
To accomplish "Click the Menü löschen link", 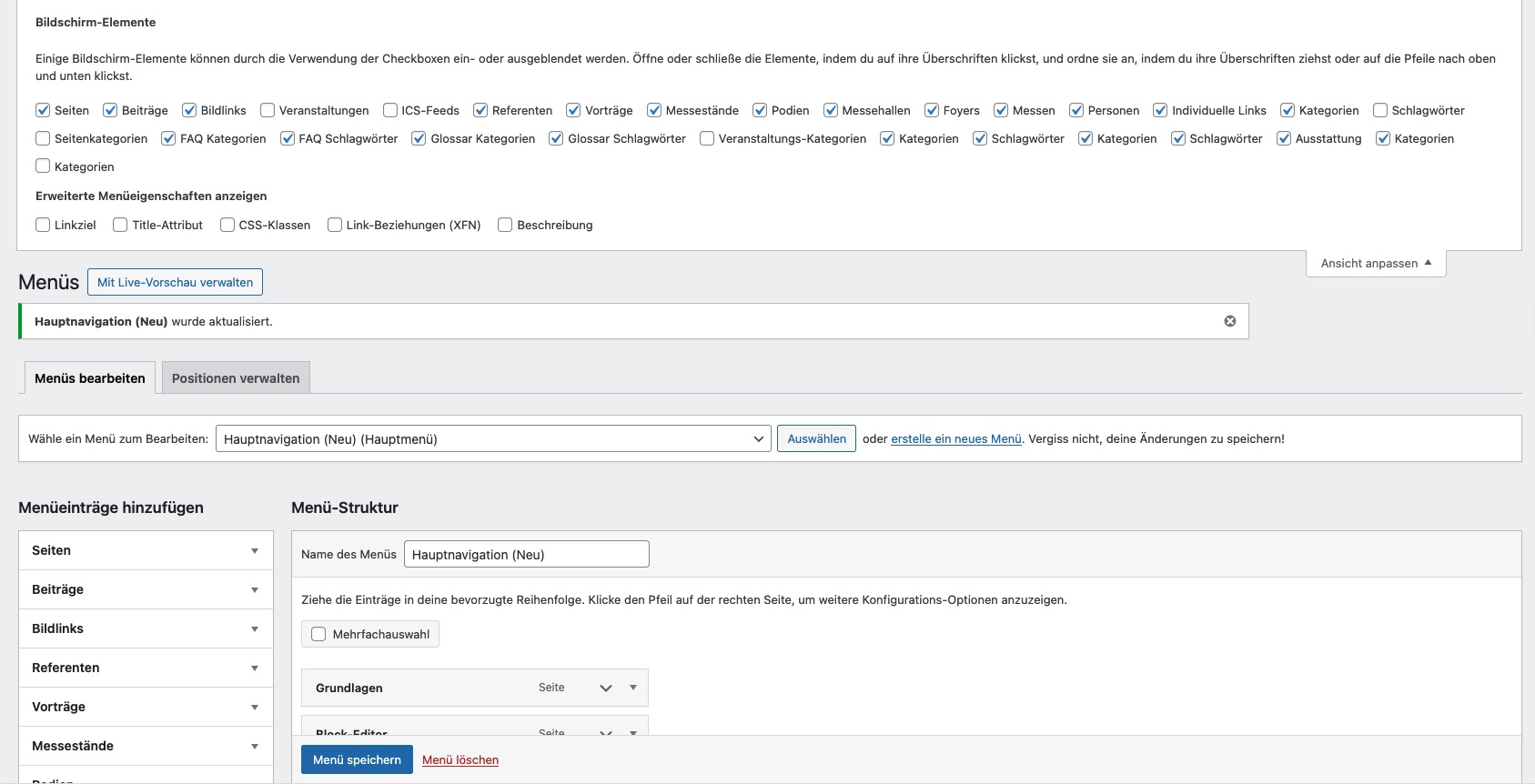I will (x=459, y=760).
